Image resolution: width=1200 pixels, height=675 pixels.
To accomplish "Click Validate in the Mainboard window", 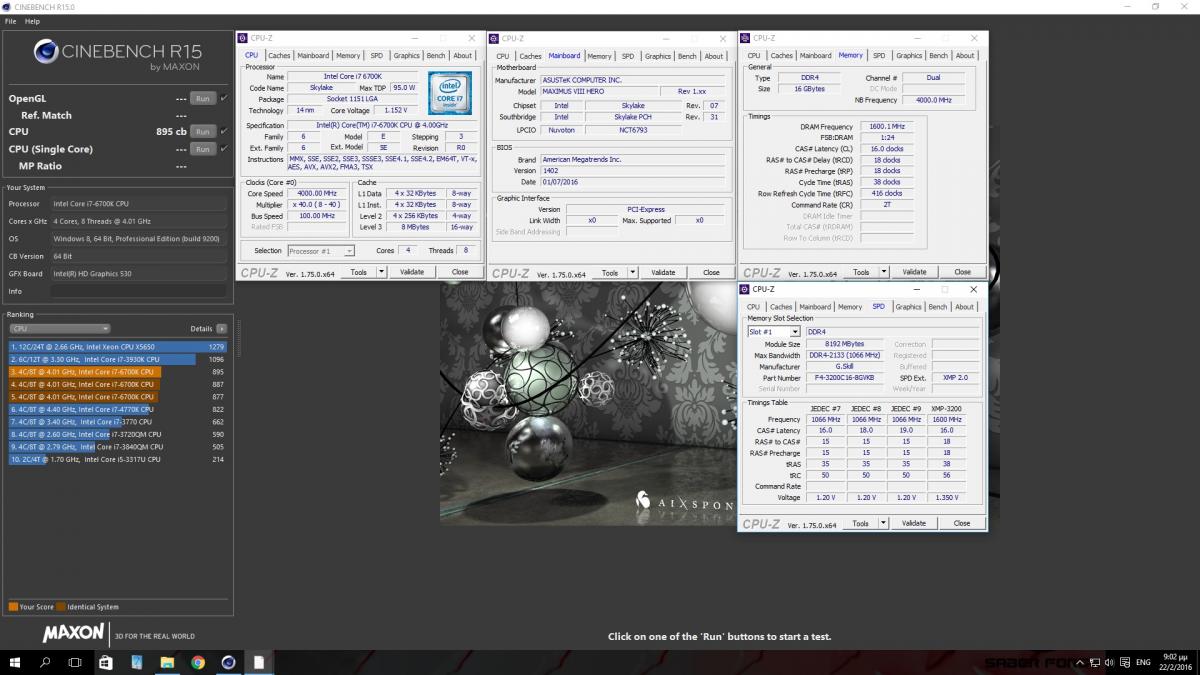I will point(663,272).
